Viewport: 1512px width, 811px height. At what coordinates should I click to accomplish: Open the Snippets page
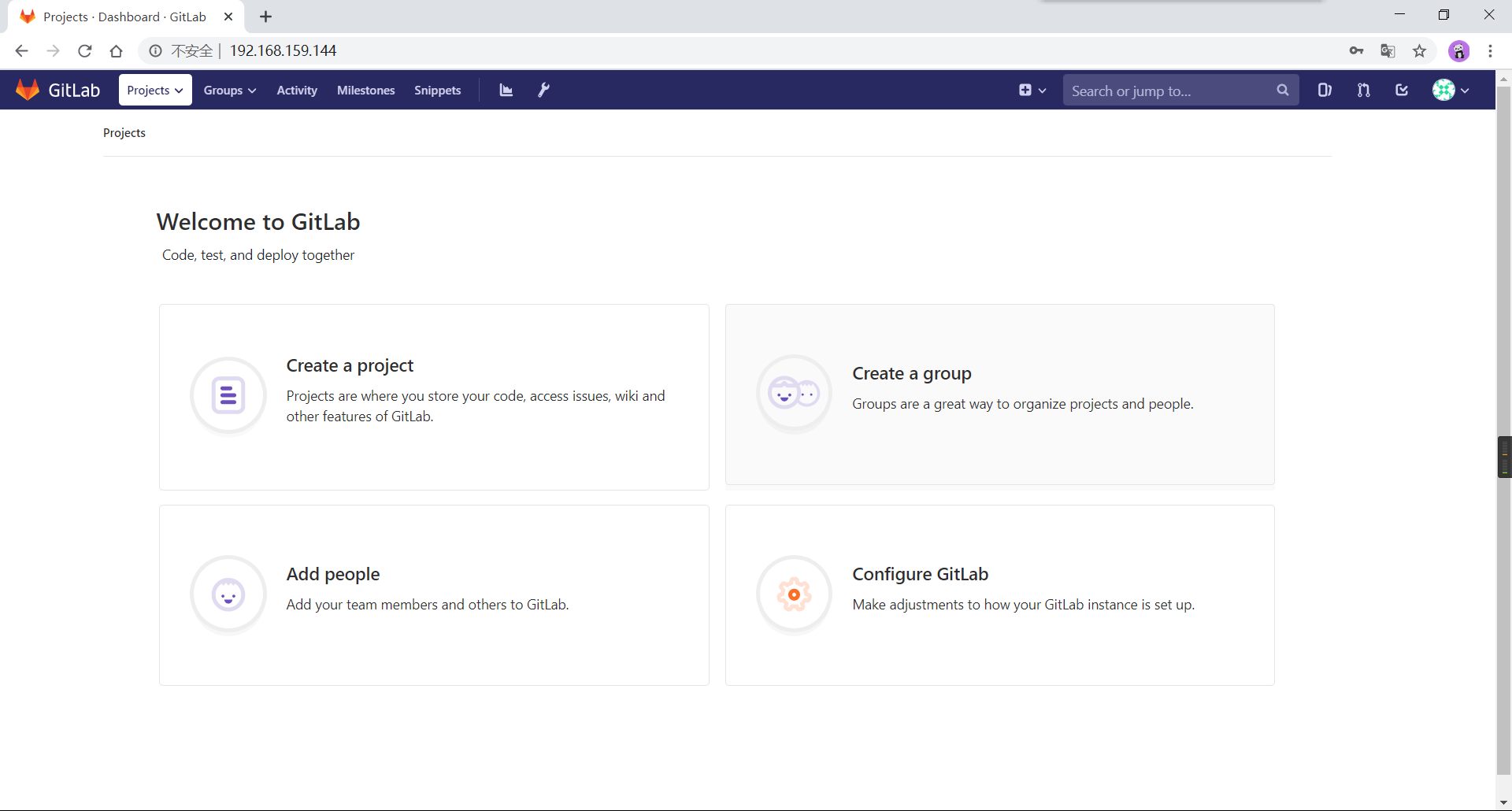tap(438, 91)
